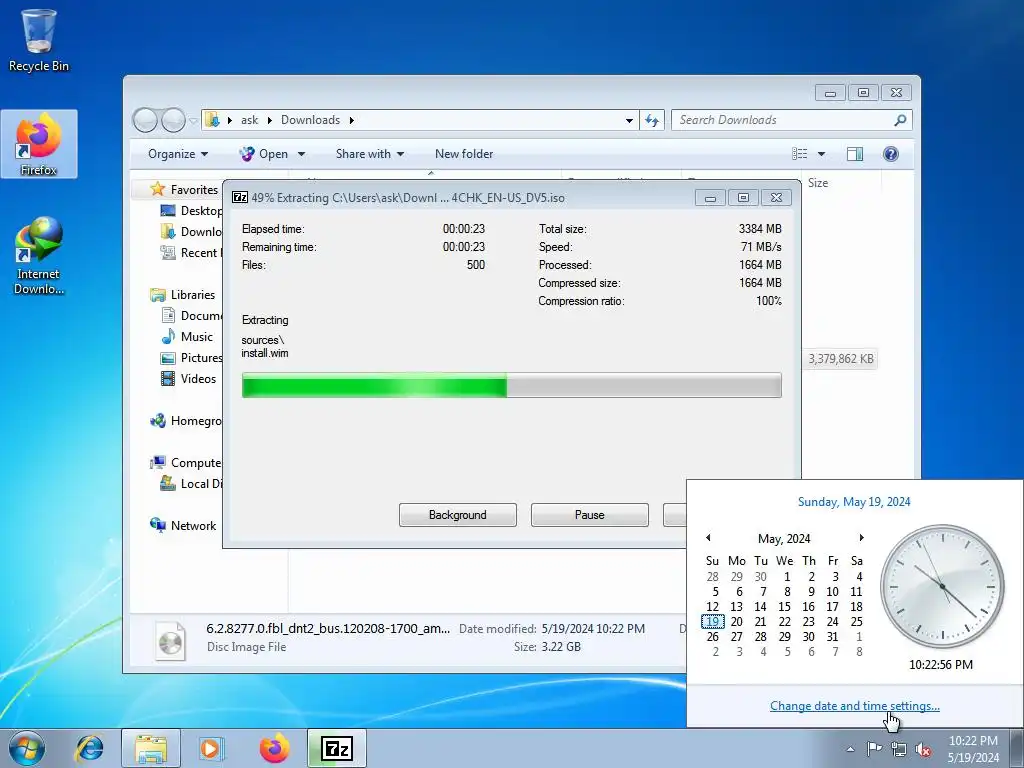Click the 'May, 2024' calendar header
Image resolution: width=1024 pixels, height=768 pixels.
coord(784,539)
